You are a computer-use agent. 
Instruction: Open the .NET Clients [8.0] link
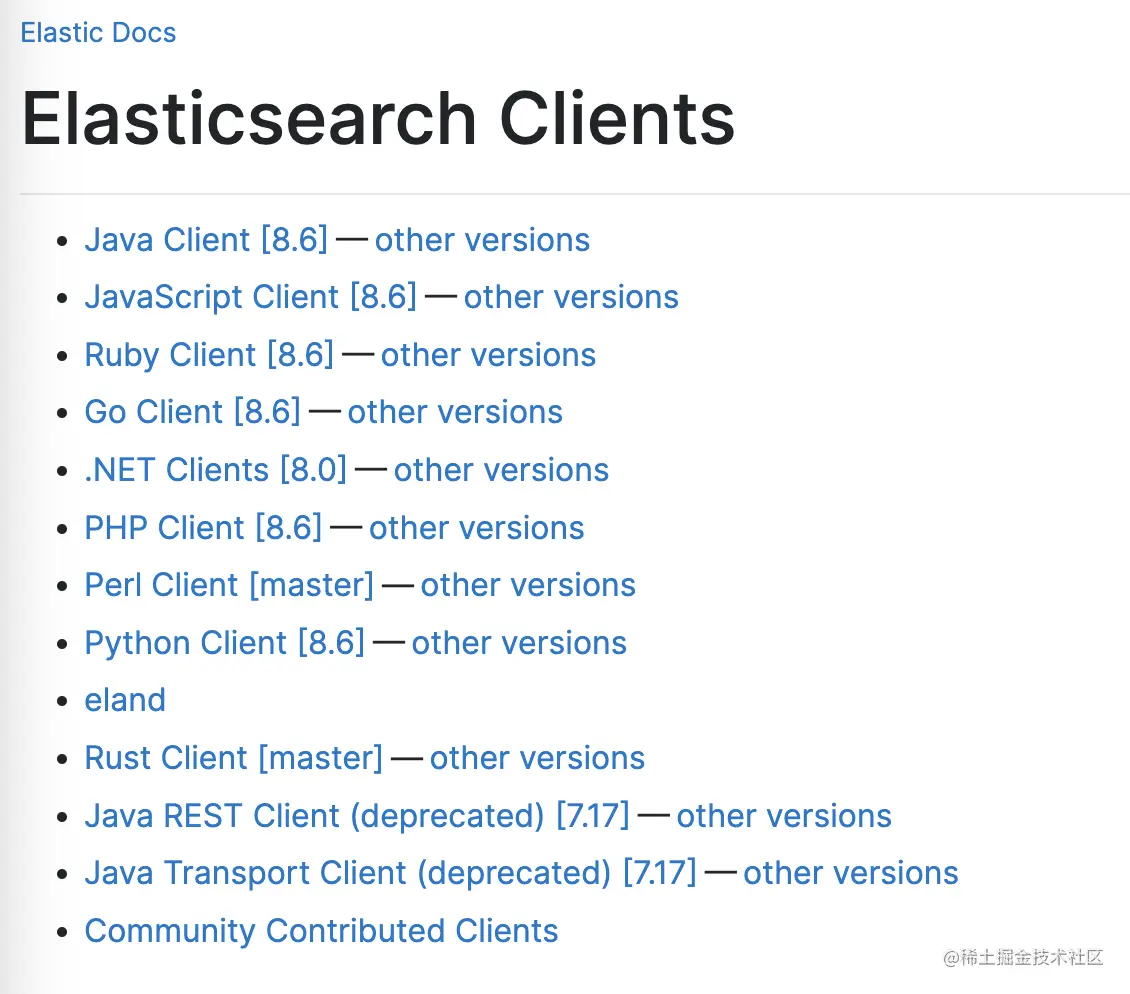click(x=215, y=470)
